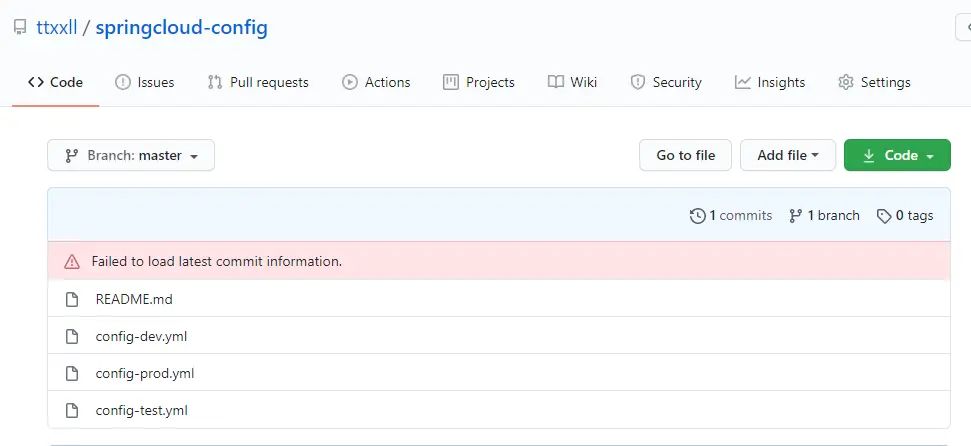Click the file icon next to README.md
Image resolution: width=971 pixels, height=446 pixels.
(72, 300)
